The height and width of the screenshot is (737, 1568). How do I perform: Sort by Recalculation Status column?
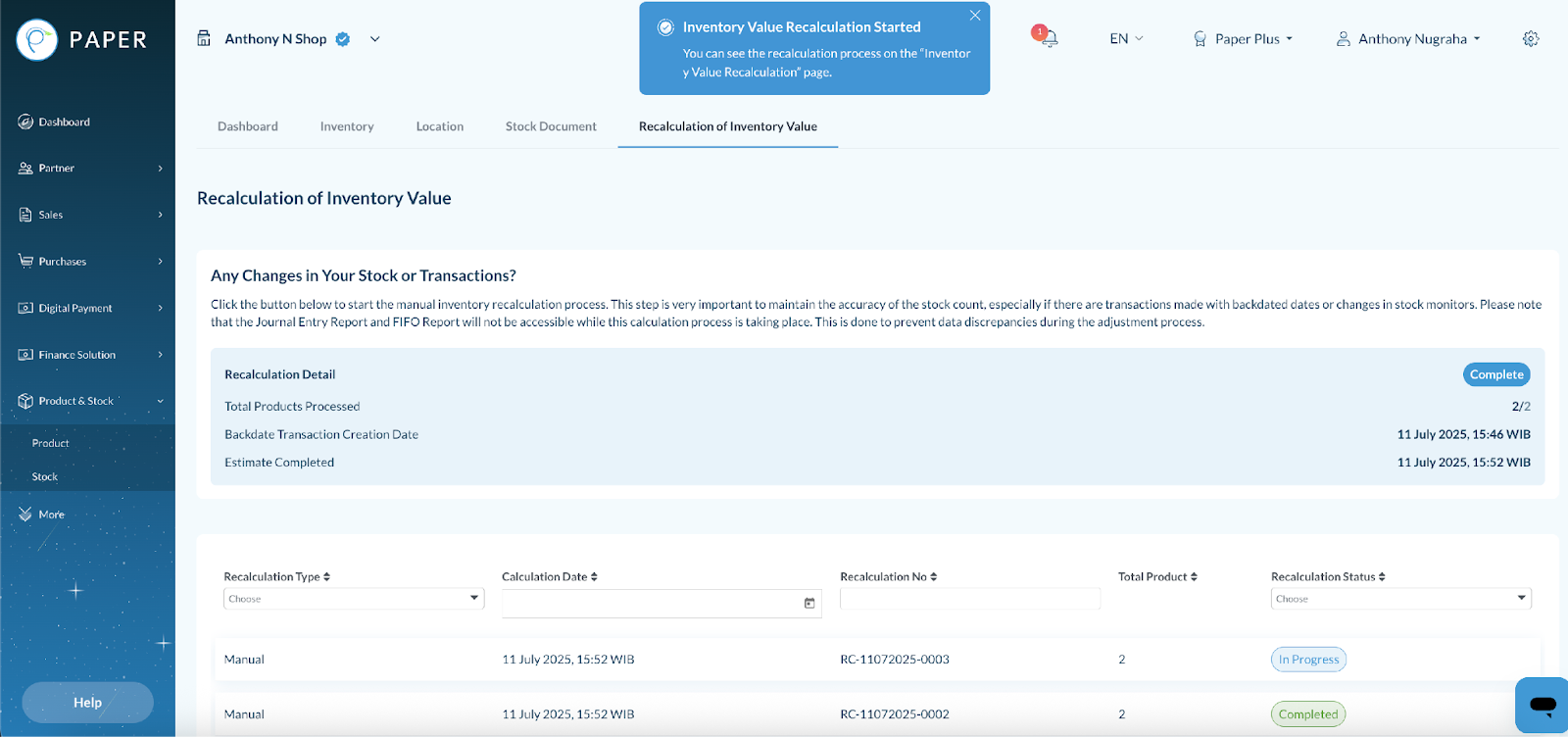coord(1382,577)
